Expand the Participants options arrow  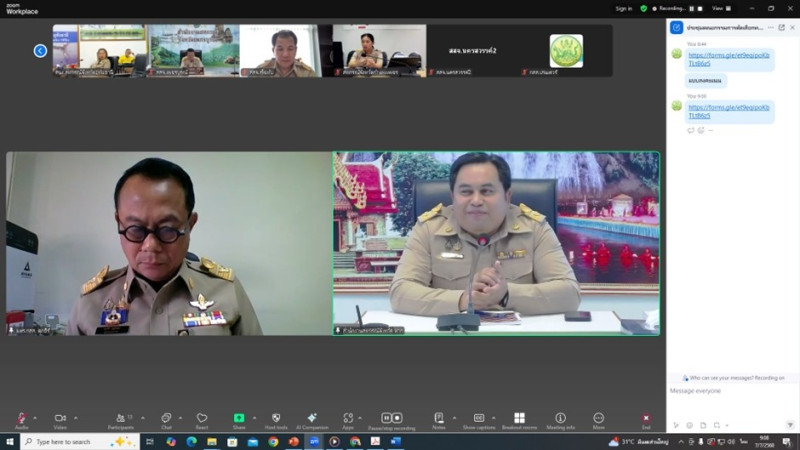pyautogui.click(x=142, y=418)
